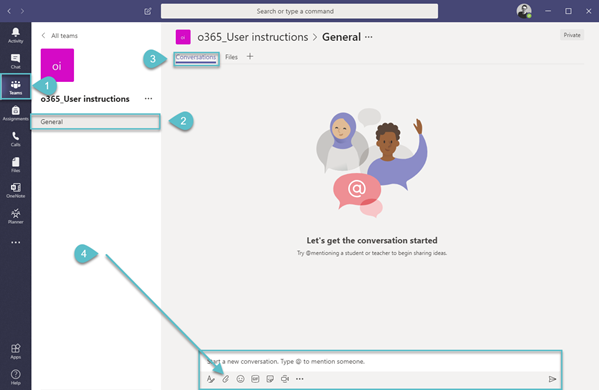Expand more apps ellipsis in sidebar
Screen dimensions: 599x390
15,242
